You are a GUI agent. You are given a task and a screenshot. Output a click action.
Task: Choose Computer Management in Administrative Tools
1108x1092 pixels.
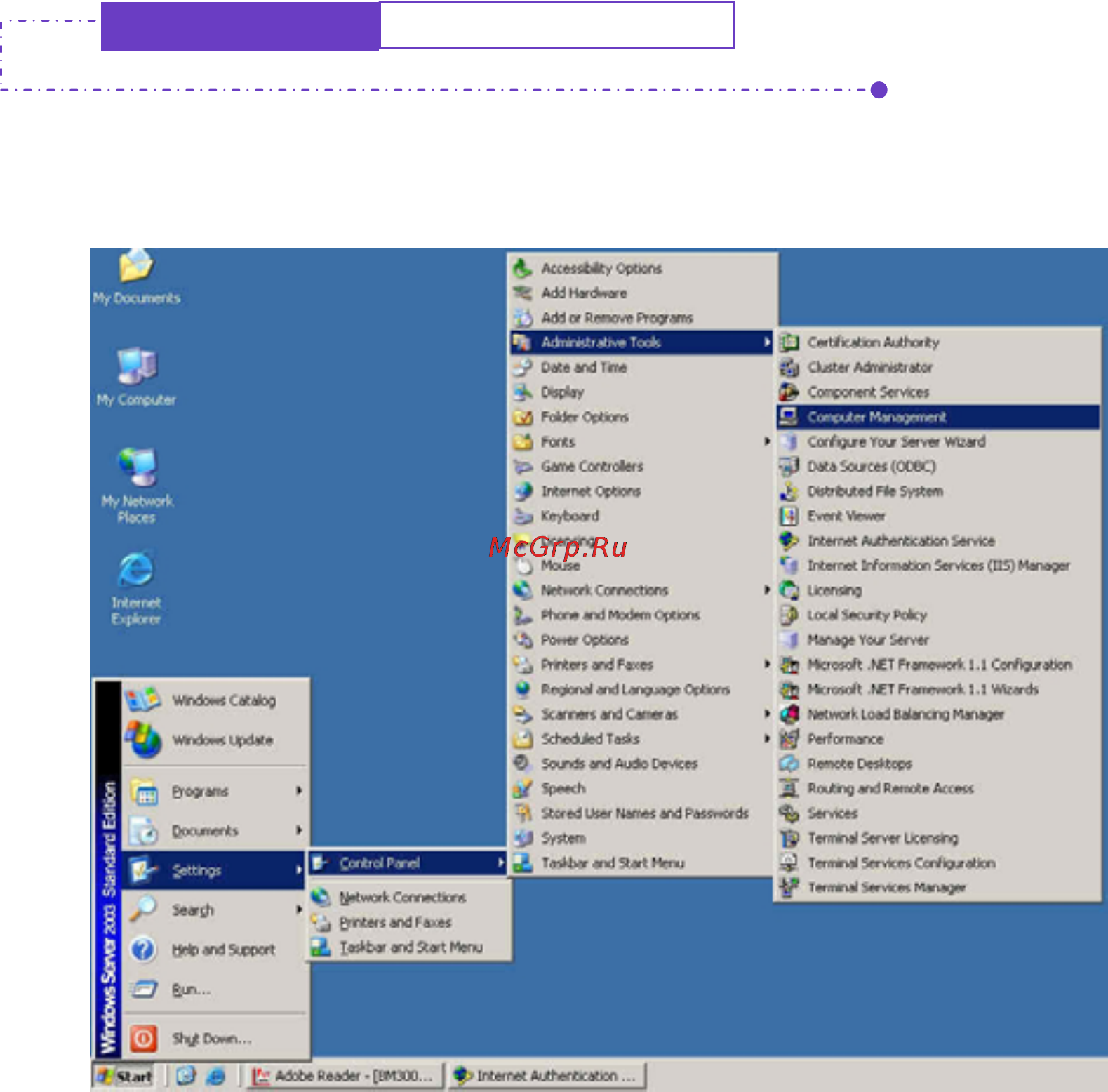click(937, 417)
